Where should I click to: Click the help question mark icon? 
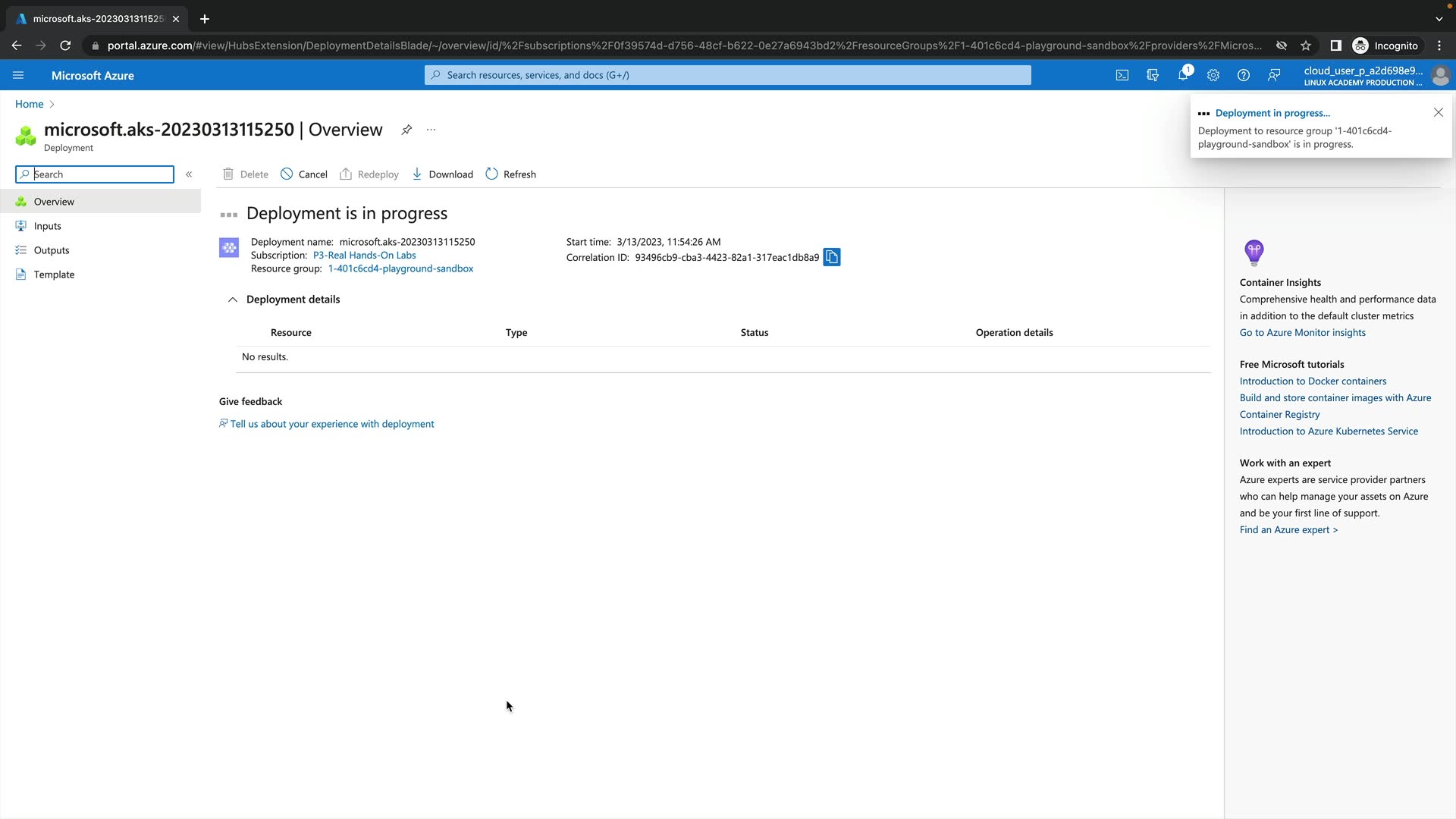point(1244,75)
